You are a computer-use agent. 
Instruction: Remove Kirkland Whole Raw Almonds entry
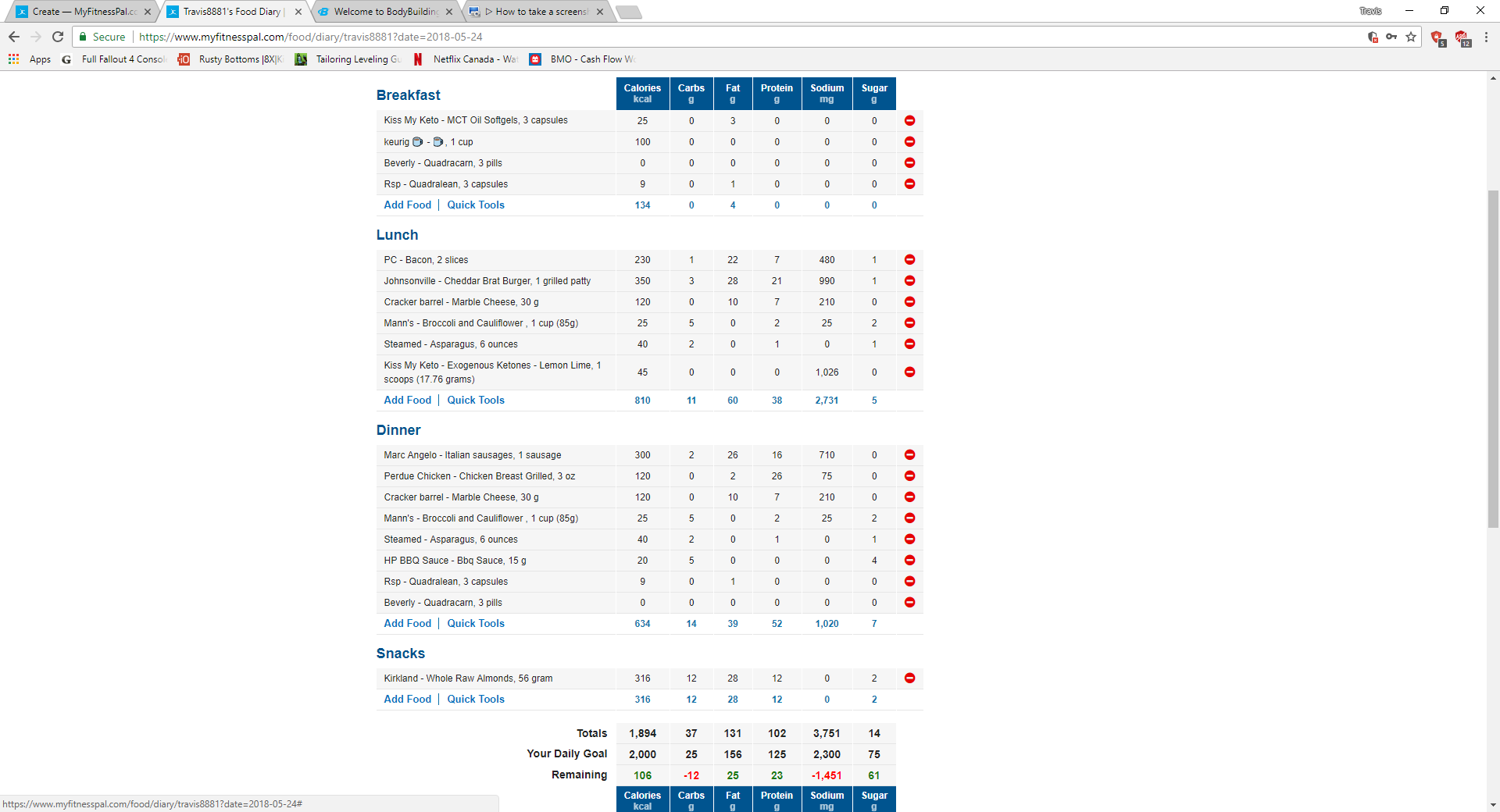(909, 678)
